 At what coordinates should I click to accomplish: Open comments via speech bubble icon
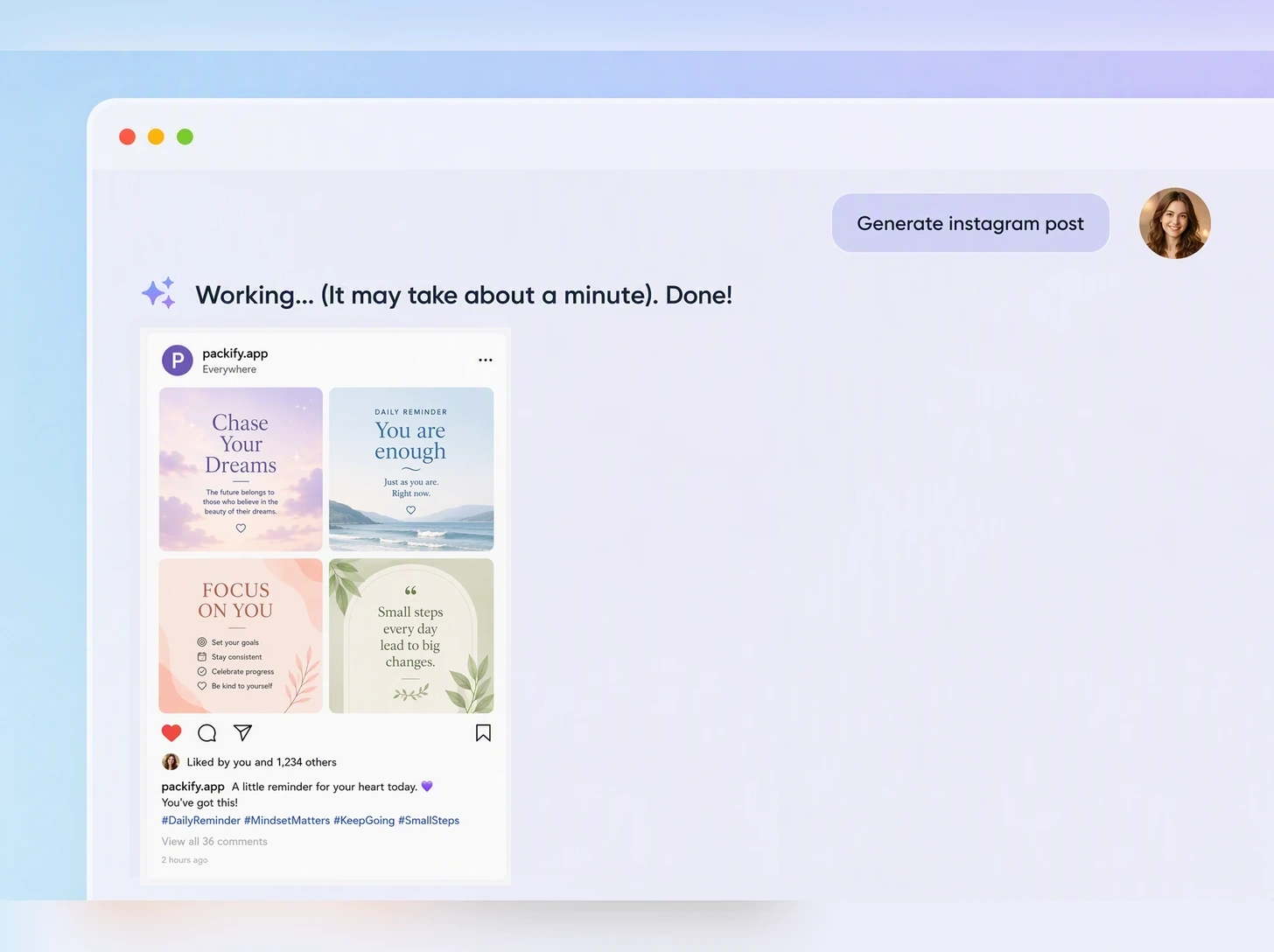click(207, 733)
